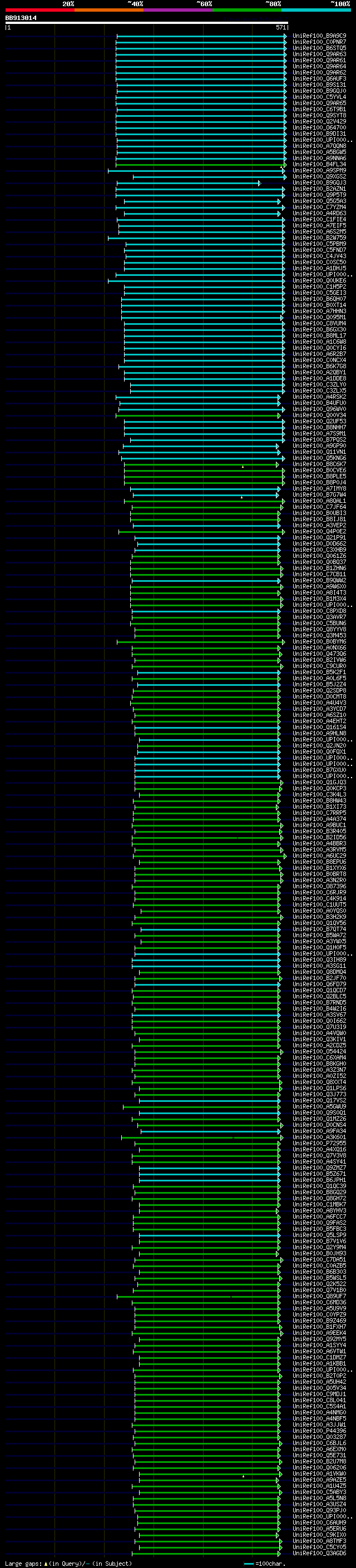Viewport: 356px width, 1568px height.
Task: Select the BB913014 query name label
Action: [21, 18]
